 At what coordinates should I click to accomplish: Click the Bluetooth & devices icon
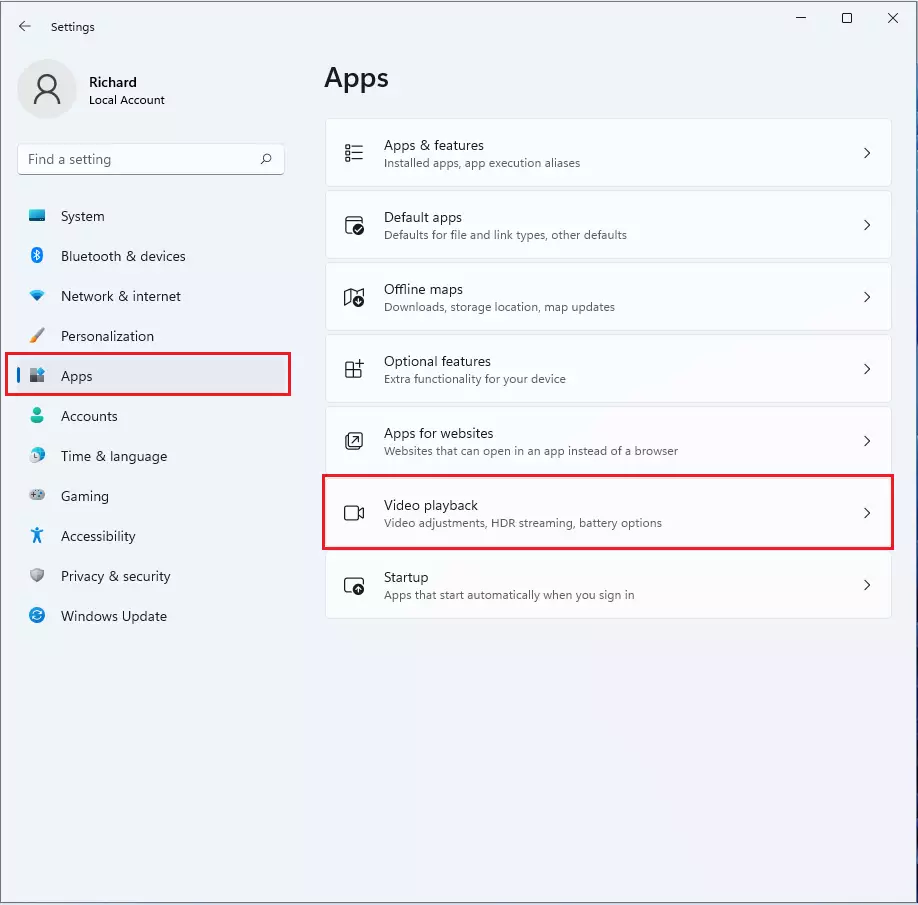click(37, 255)
